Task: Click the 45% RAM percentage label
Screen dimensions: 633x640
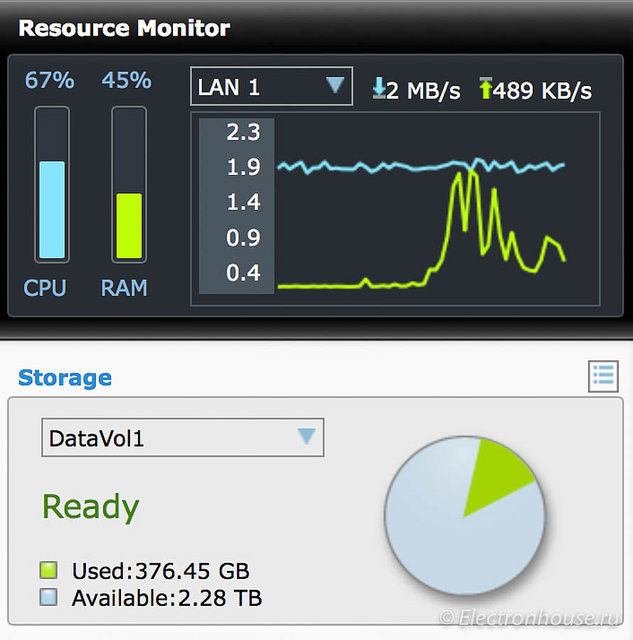Action: [x=126, y=80]
